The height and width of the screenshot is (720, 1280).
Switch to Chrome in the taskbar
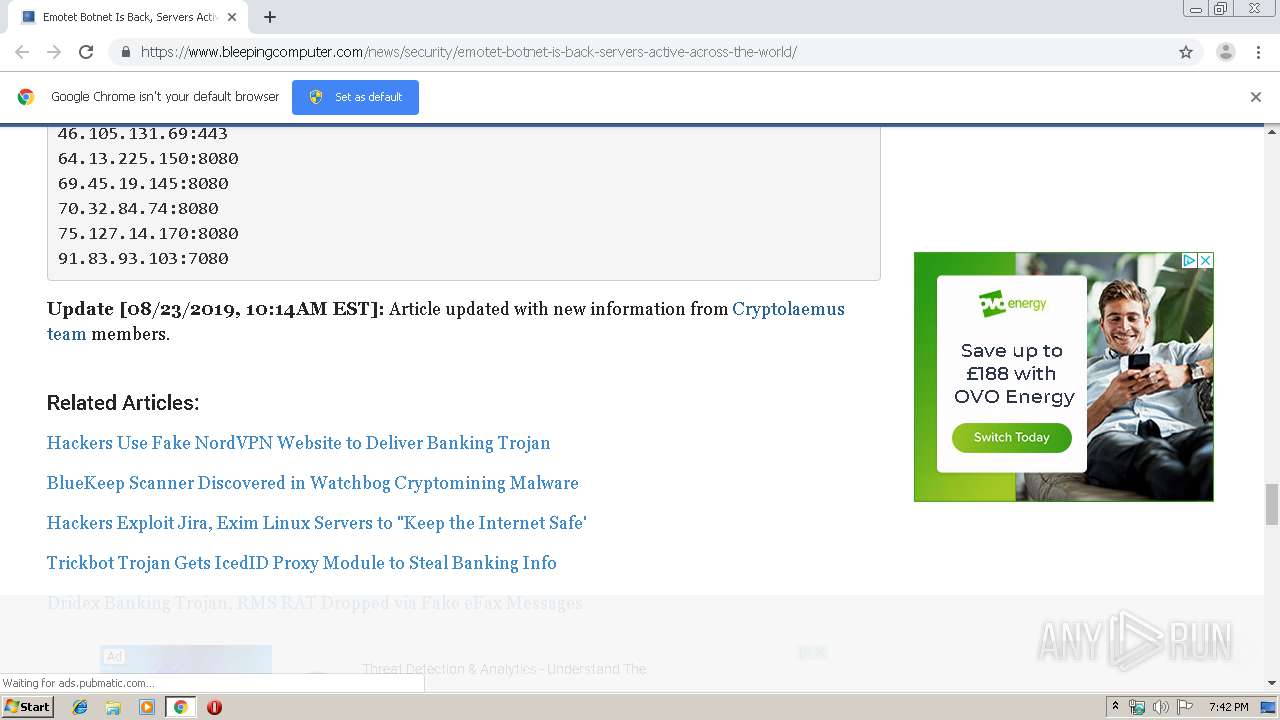(x=180, y=707)
